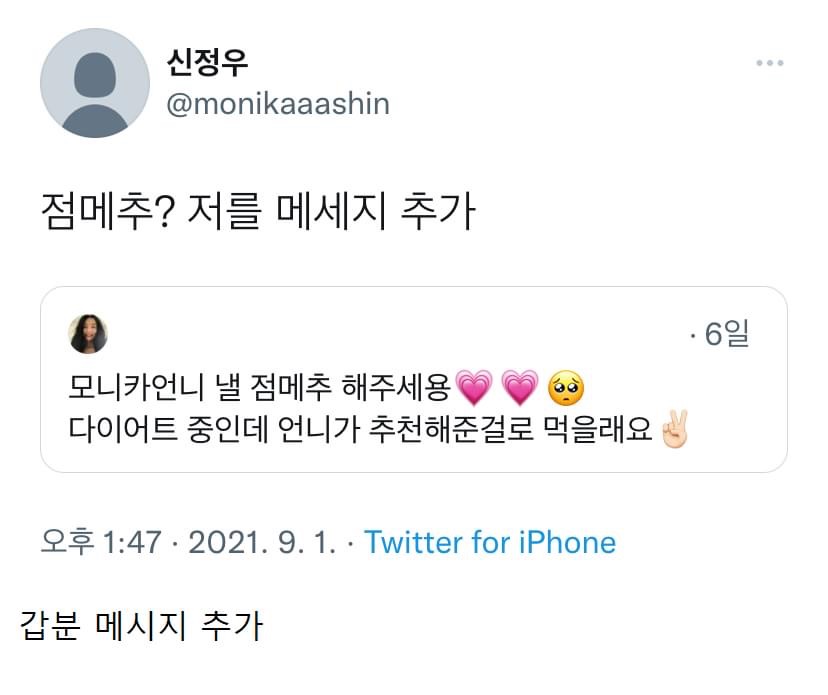The image size is (828, 695).
Task: Open the @monikaaashin handle
Action: click(x=276, y=102)
